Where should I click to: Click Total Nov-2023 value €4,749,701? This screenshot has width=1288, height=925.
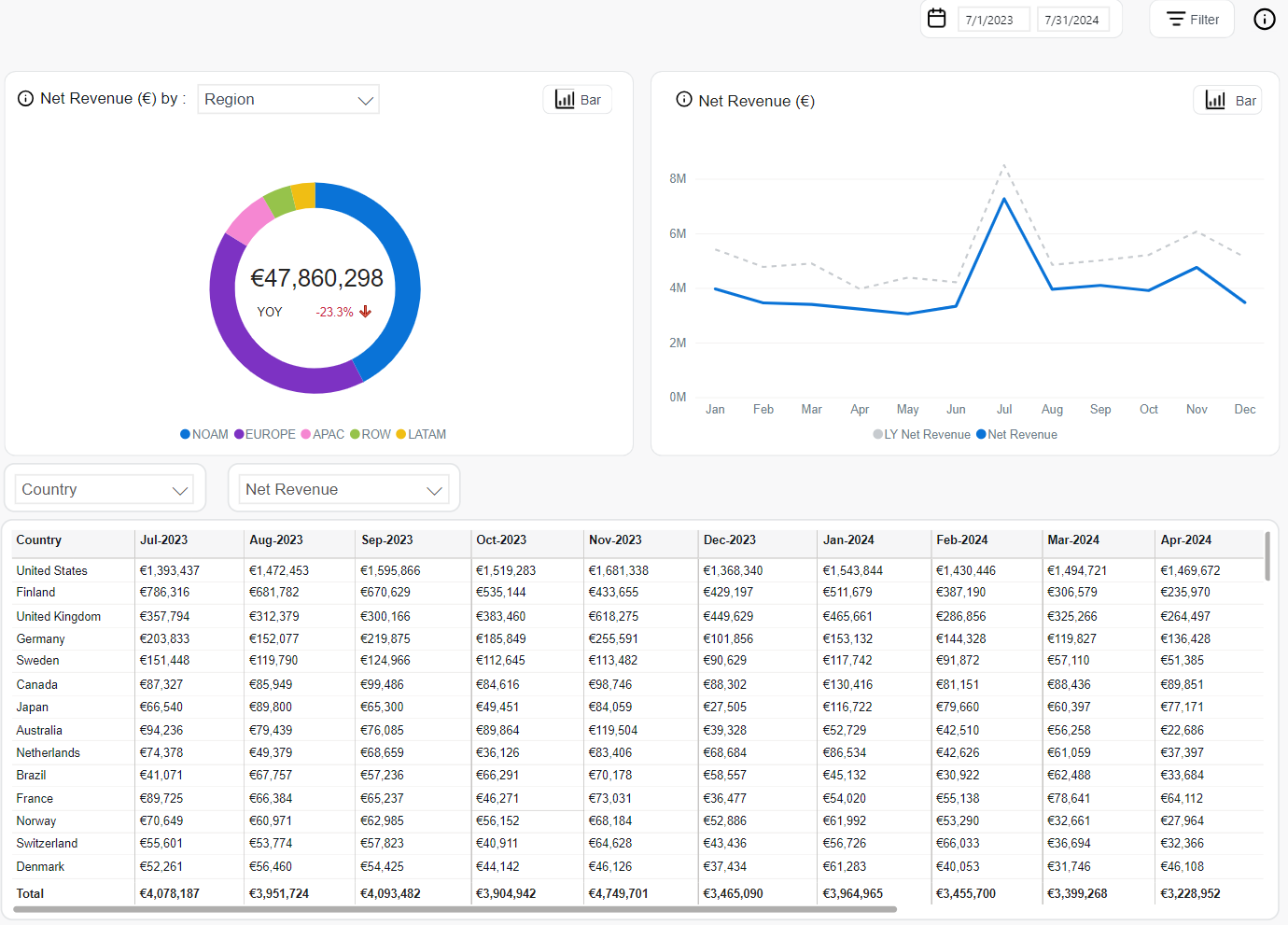pyautogui.click(x=618, y=893)
